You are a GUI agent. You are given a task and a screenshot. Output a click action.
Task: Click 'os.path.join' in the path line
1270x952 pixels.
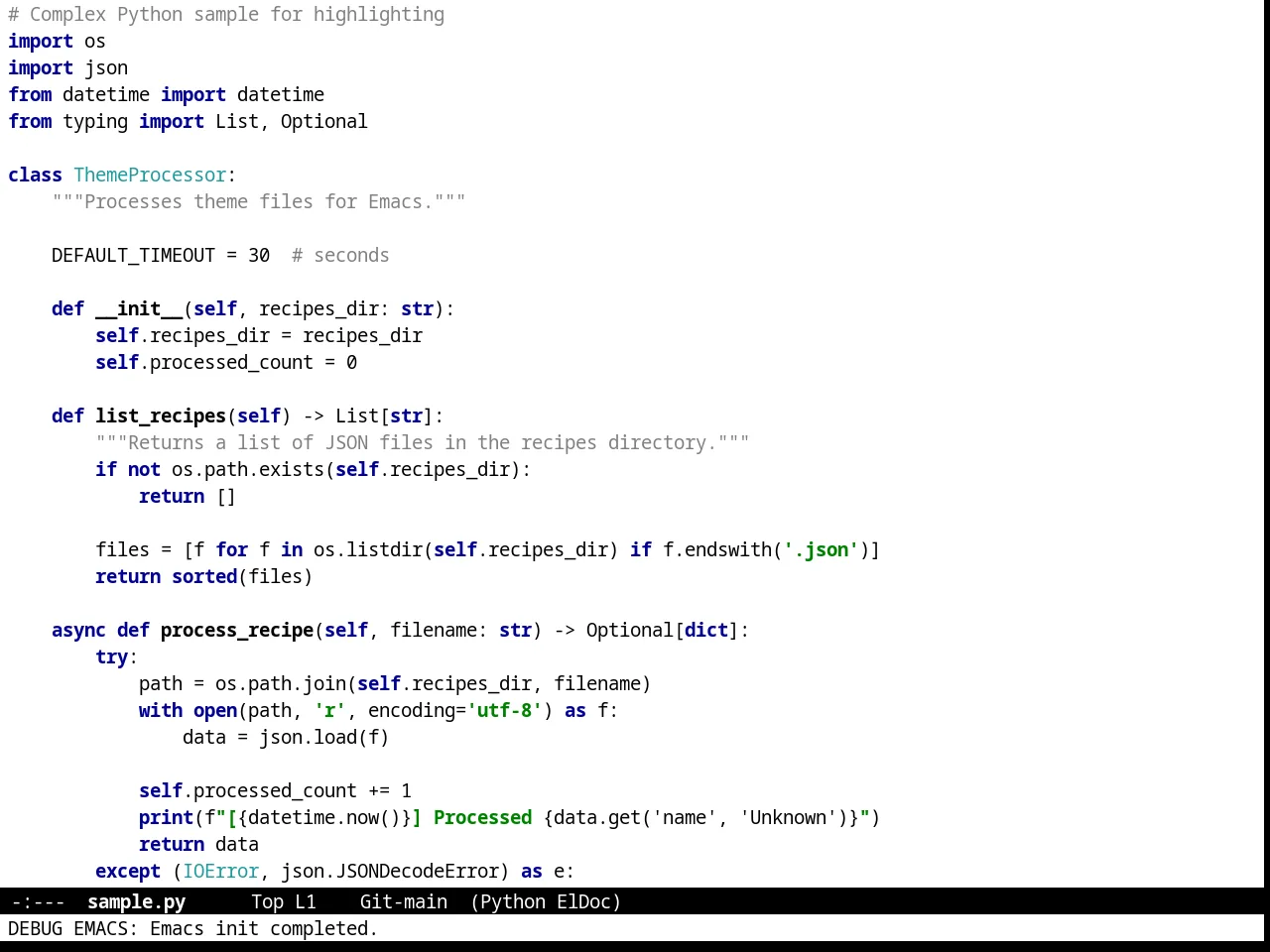click(281, 683)
